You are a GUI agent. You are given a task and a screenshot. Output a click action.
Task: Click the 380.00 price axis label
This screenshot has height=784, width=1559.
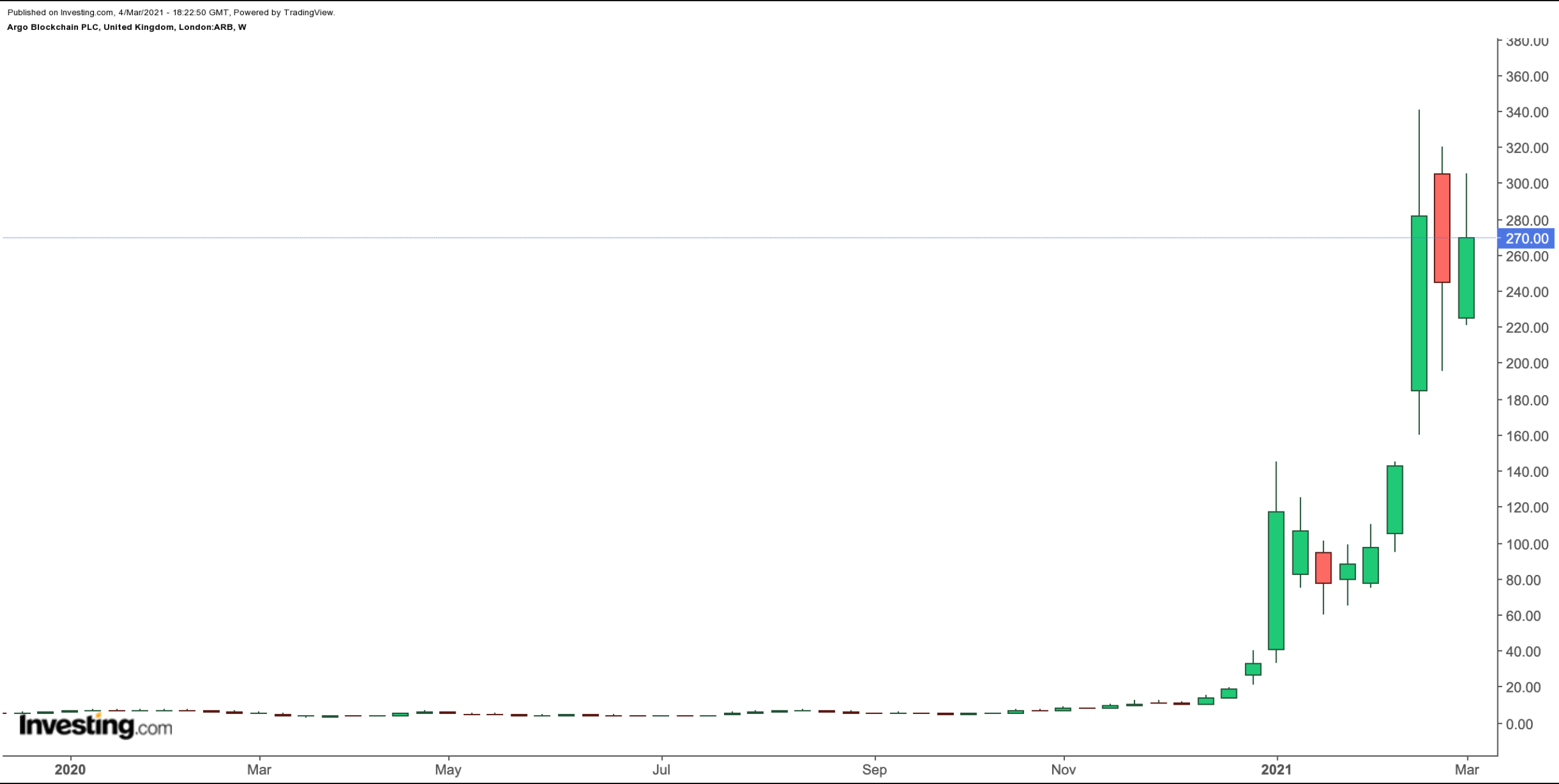(x=1527, y=41)
